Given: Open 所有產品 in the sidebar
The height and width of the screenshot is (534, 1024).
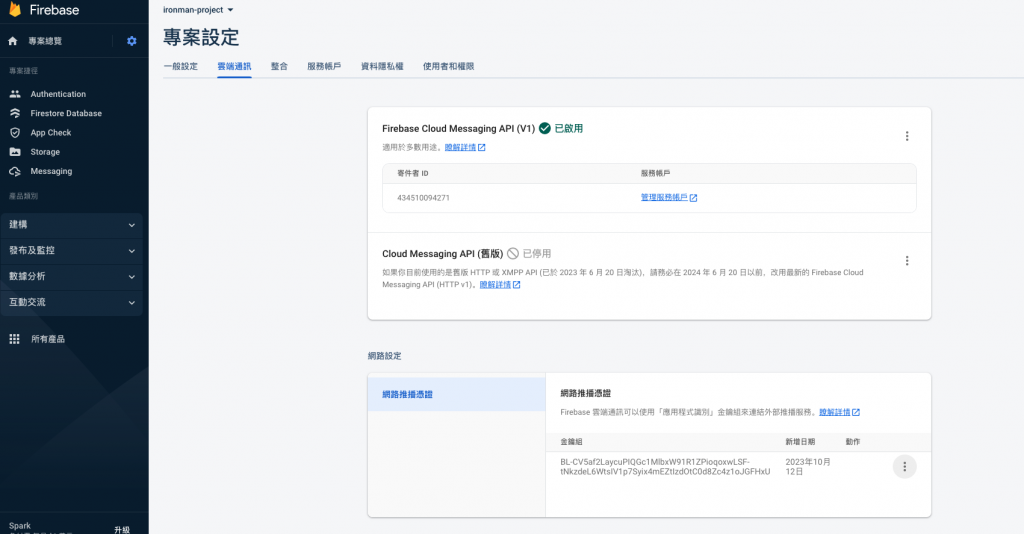Looking at the screenshot, I should (48, 339).
